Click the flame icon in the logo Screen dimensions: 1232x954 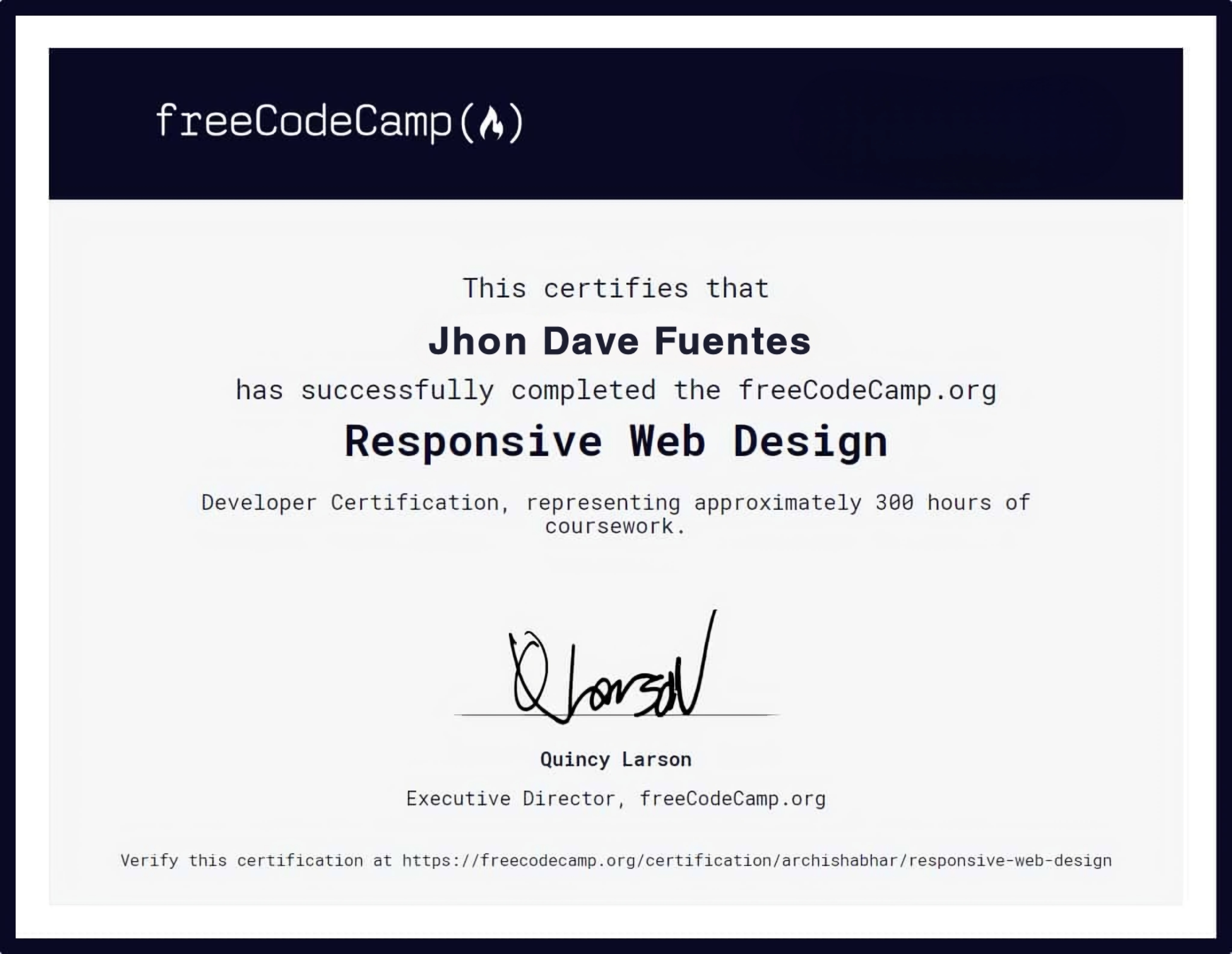[491, 122]
